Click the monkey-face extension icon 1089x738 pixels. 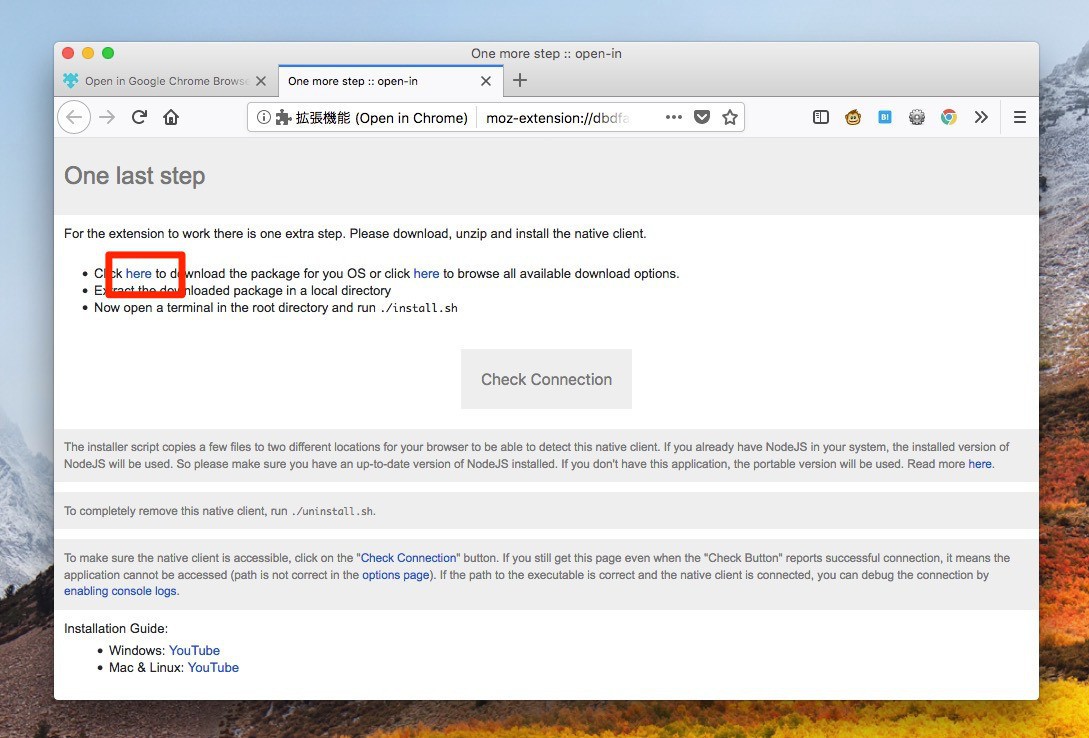(x=853, y=117)
